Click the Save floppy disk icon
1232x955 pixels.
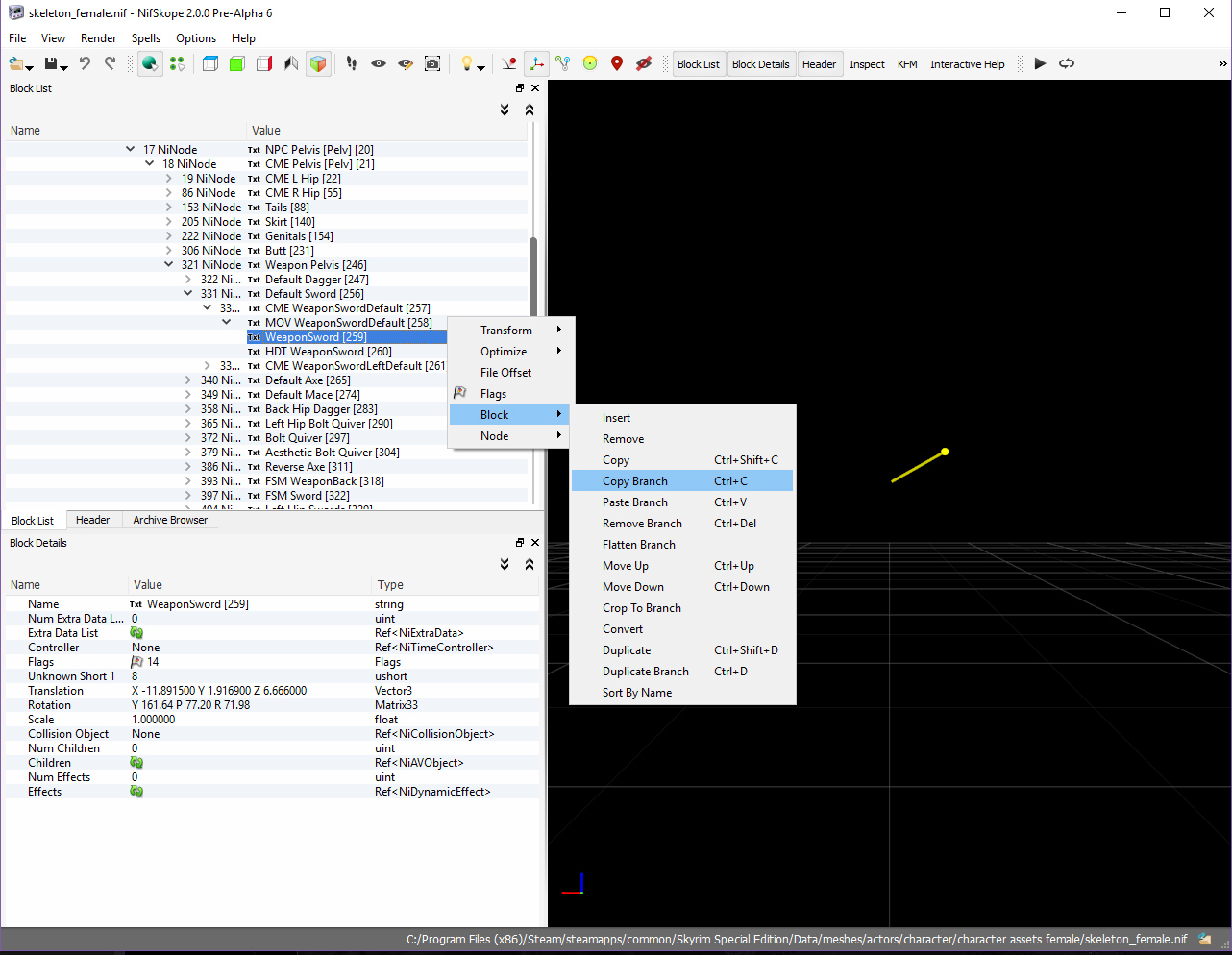pos(51,64)
